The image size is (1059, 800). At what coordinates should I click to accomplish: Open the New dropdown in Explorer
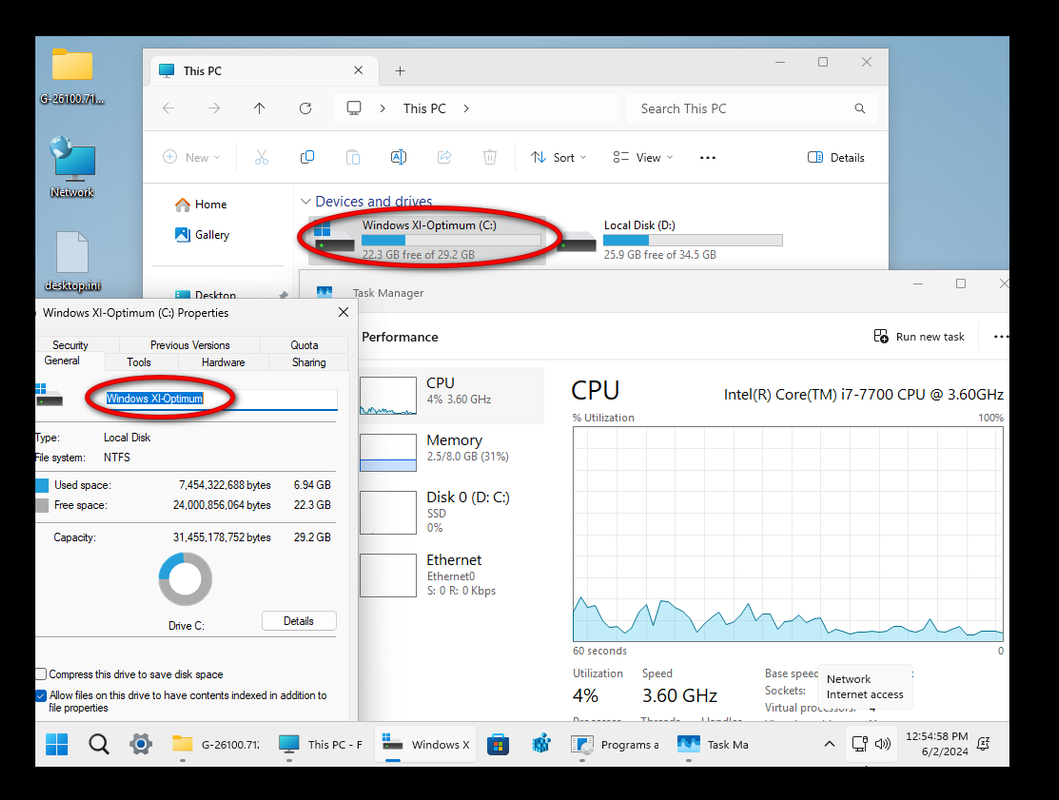click(192, 157)
